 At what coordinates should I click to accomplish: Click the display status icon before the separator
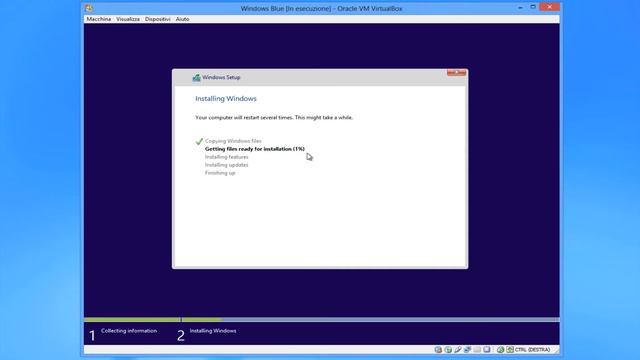tap(487, 349)
